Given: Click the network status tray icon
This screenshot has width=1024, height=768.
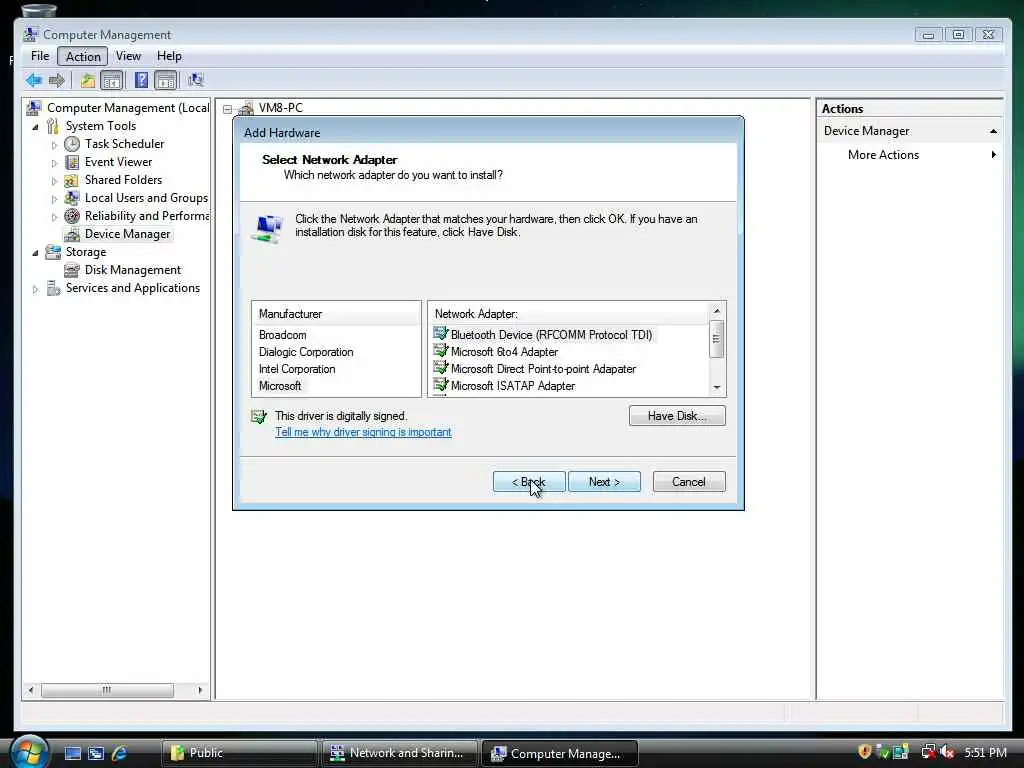Looking at the screenshot, I should pyautogui.click(x=928, y=752).
